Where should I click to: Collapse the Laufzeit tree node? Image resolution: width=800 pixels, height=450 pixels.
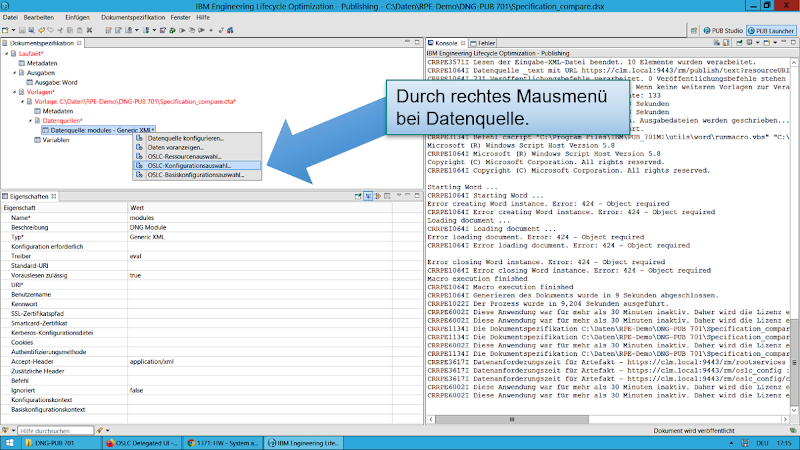7,54
